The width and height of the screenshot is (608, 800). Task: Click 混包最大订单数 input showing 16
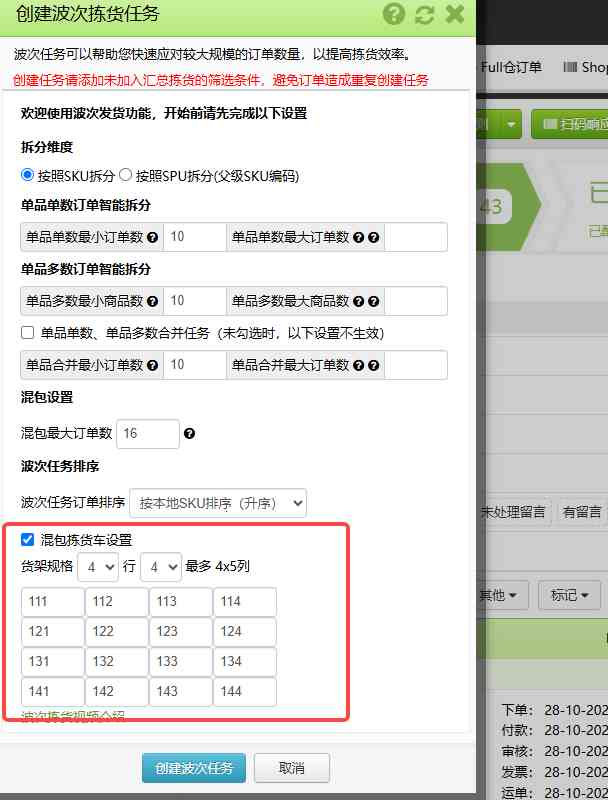[x=148, y=434]
